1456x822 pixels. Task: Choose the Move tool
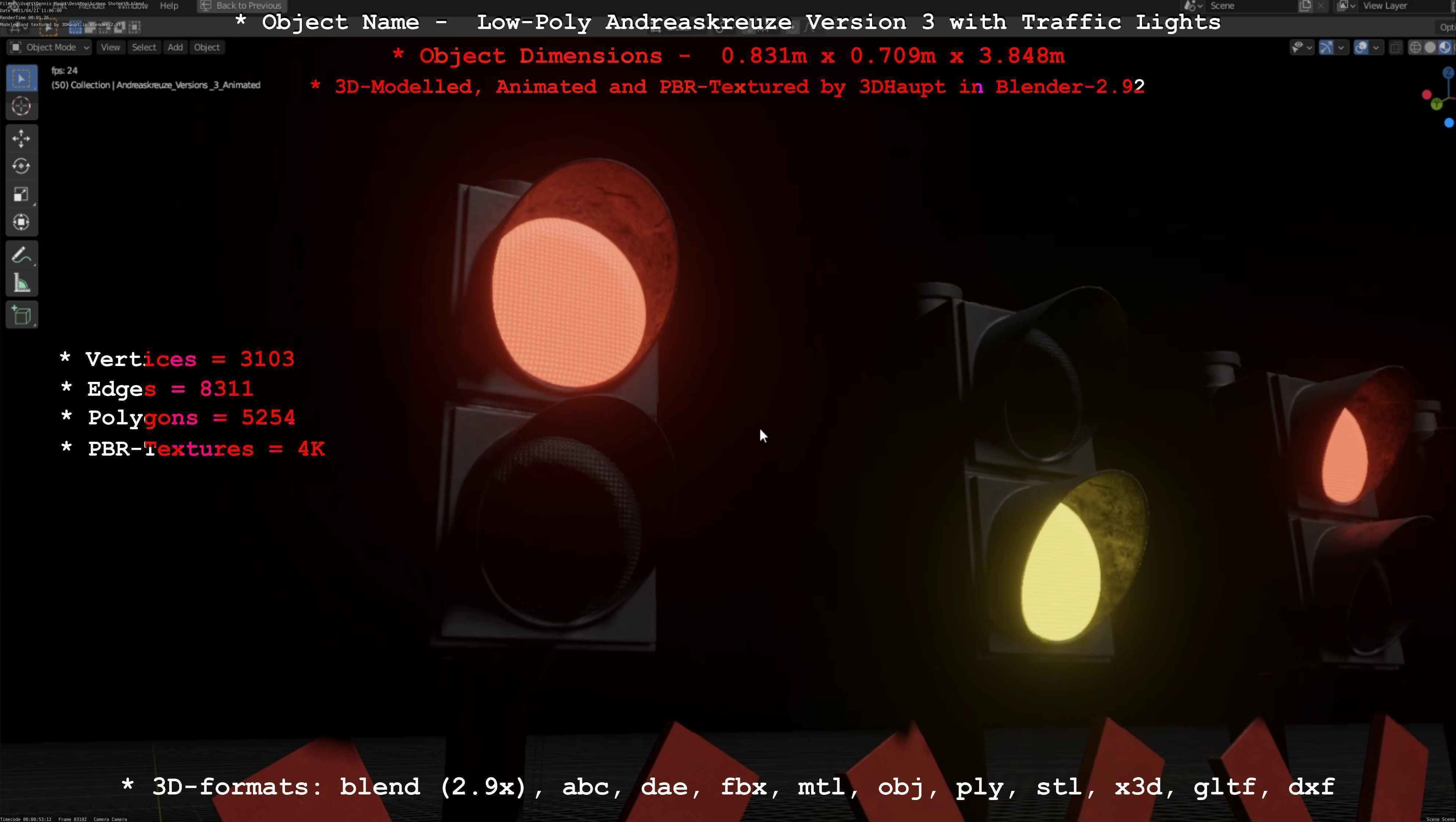click(x=21, y=138)
